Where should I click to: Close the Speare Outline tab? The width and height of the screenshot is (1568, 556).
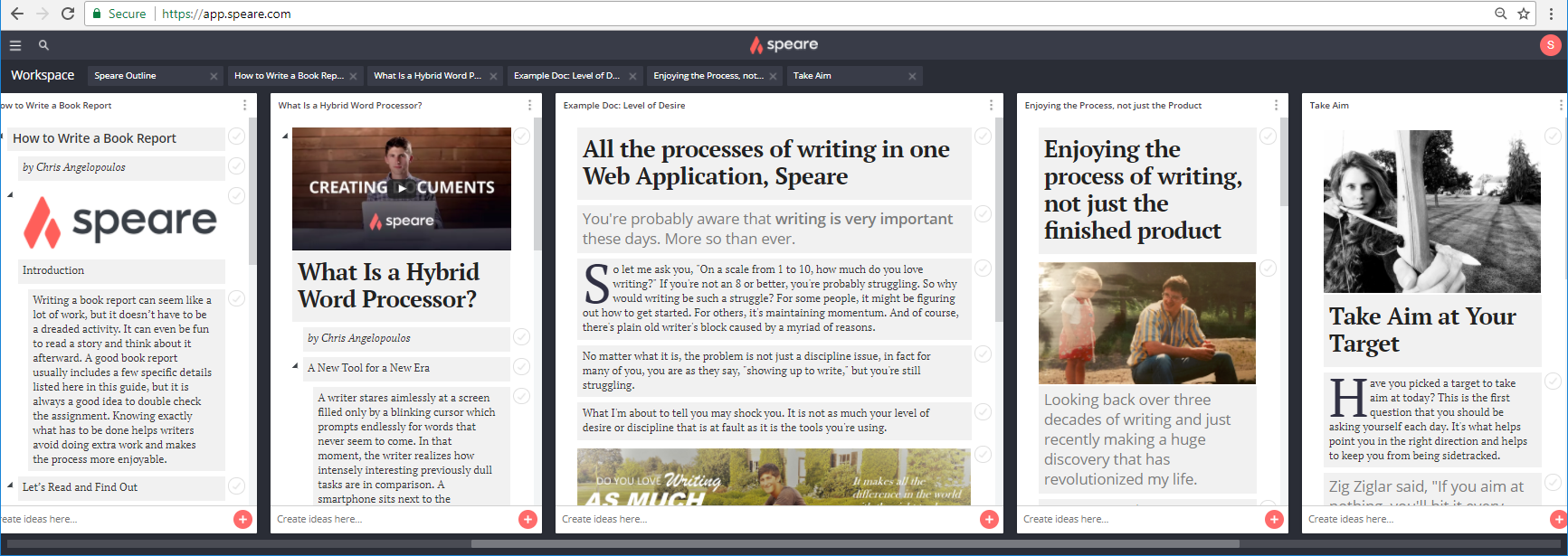[x=214, y=76]
